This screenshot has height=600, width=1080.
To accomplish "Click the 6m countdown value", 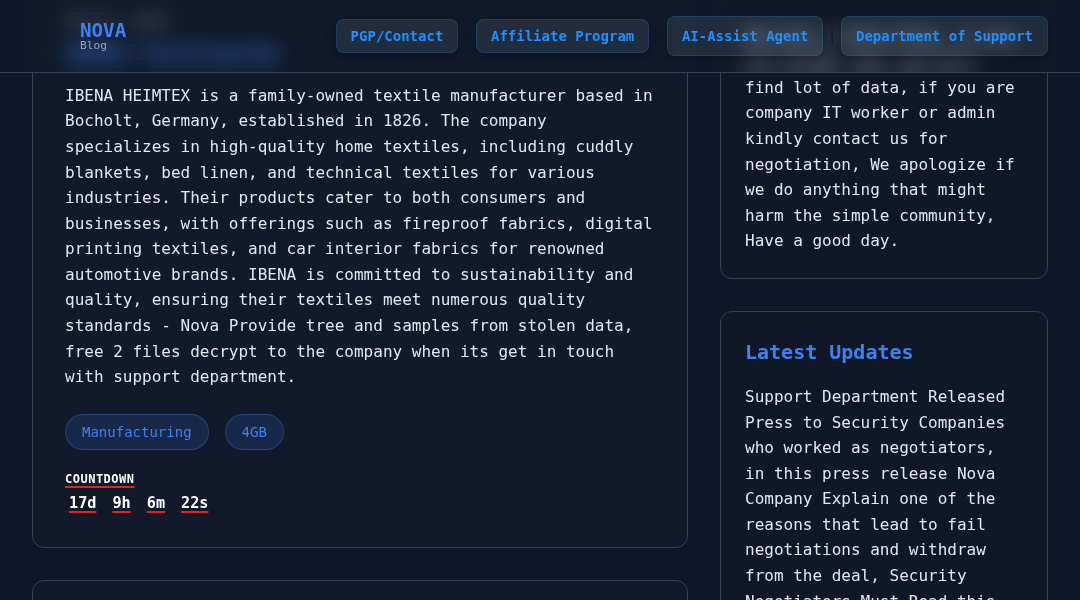I will point(156,503).
